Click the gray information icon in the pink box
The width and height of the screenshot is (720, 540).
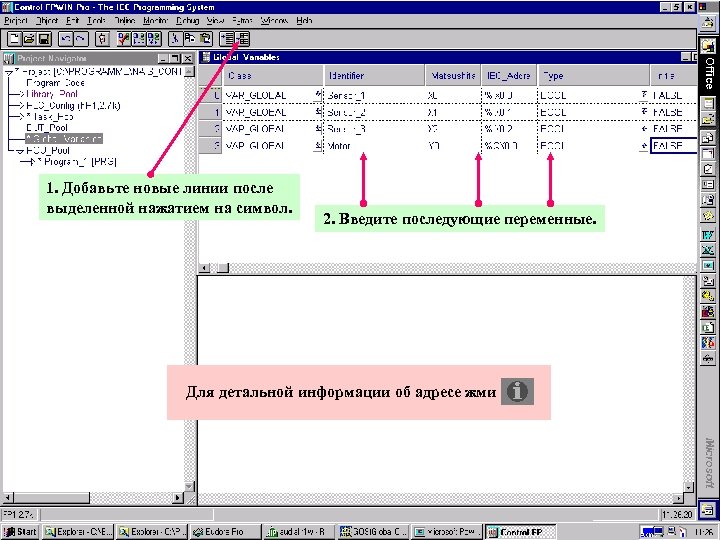(517, 391)
